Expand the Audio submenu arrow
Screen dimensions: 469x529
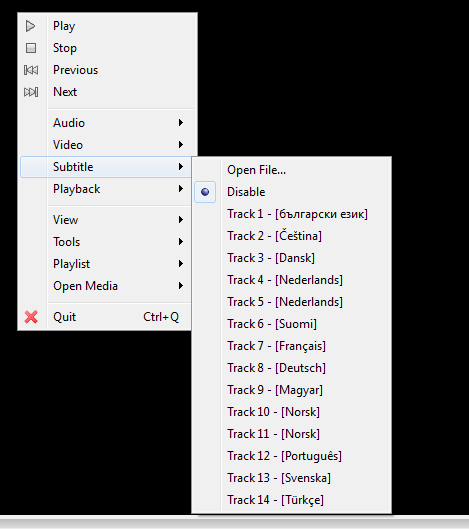(181, 122)
